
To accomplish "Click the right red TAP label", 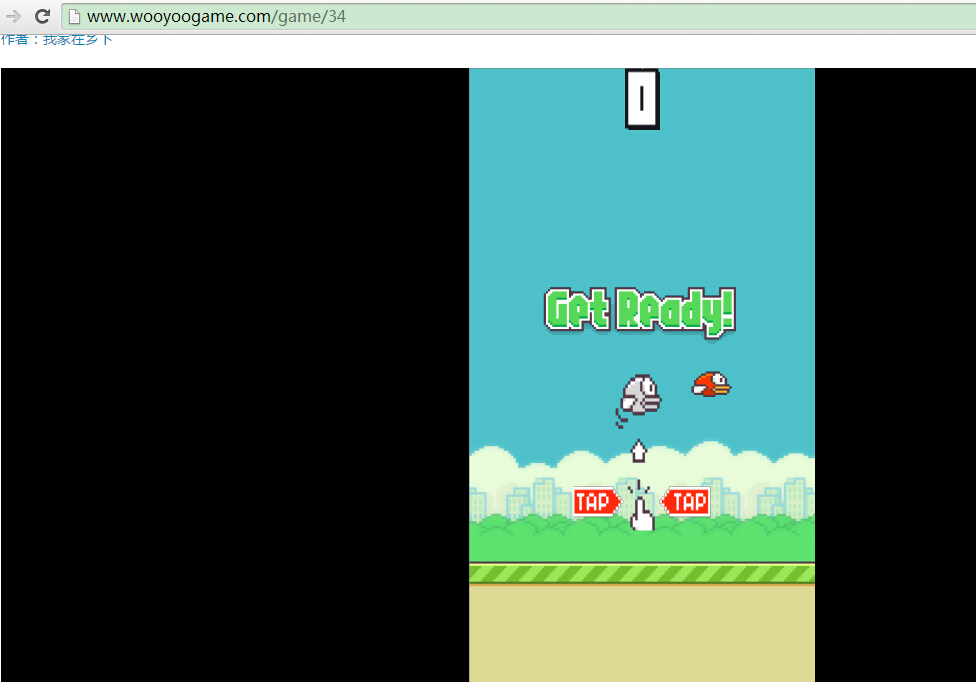I will point(686,502).
